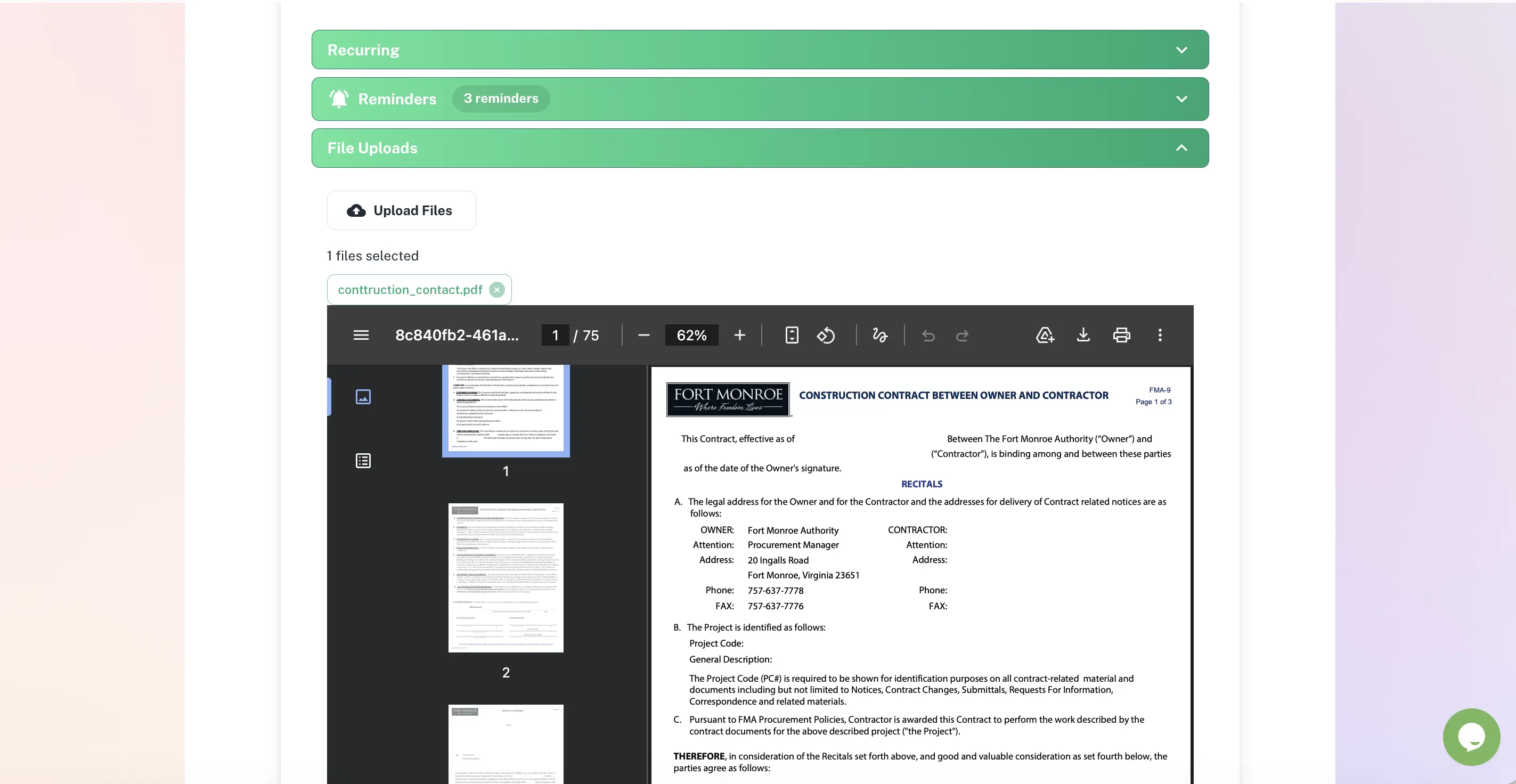Click the 'Procurement Manager' text
This screenshot has width=1516, height=784.
coord(793,545)
